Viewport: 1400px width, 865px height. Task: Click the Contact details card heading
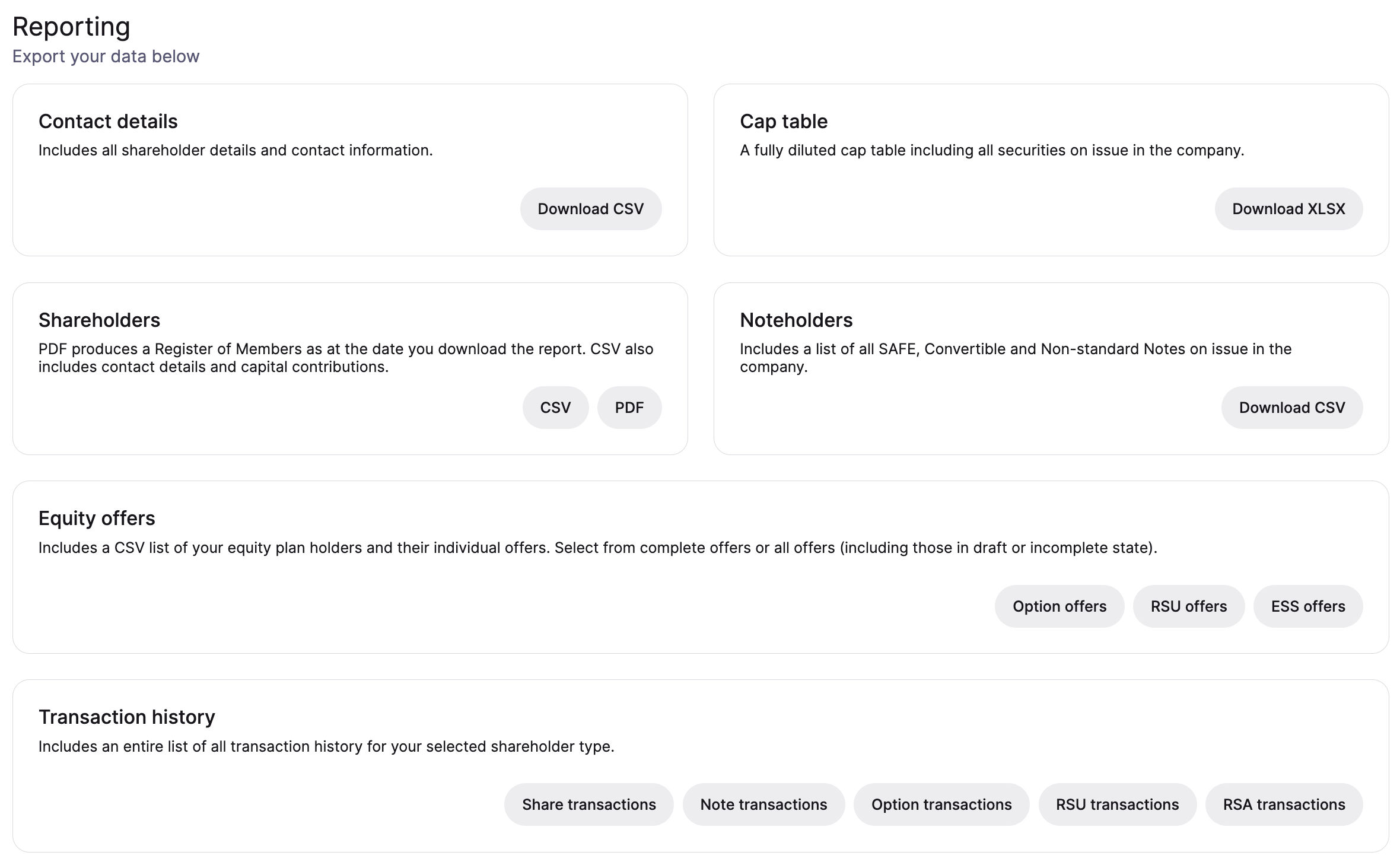[108, 122]
